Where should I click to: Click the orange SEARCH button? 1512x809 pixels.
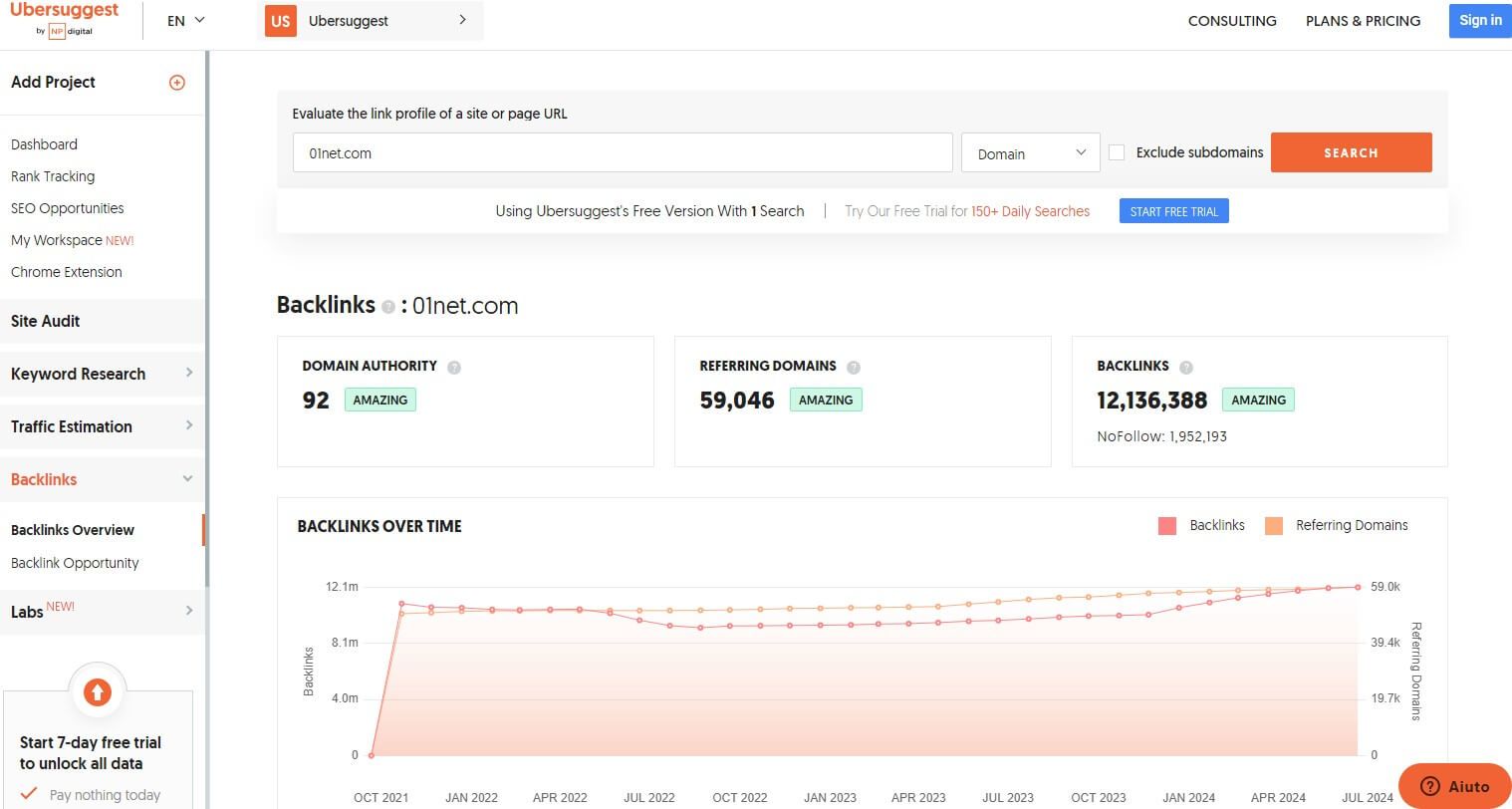[1351, 152]
